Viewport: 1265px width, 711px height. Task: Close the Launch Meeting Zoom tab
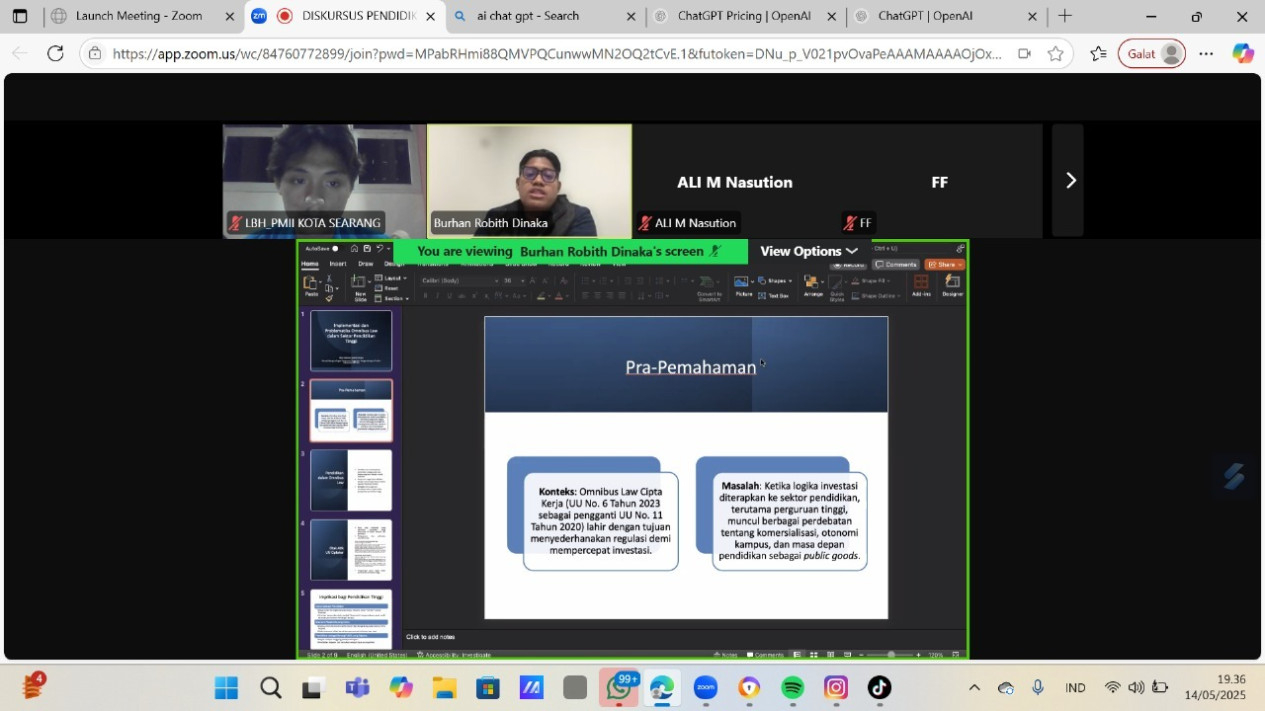click(x=230, y=16)
